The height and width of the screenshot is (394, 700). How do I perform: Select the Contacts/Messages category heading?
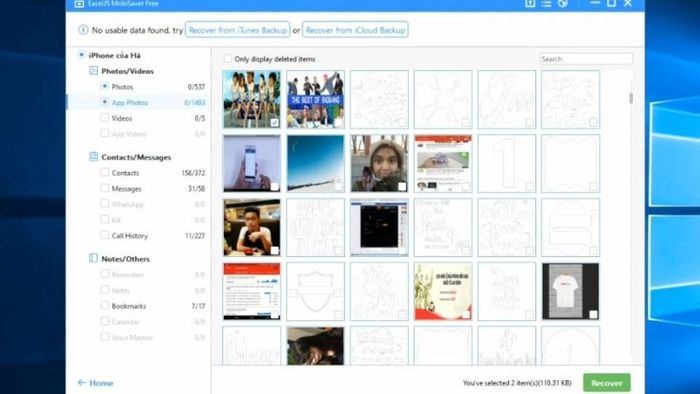[136, 157]
